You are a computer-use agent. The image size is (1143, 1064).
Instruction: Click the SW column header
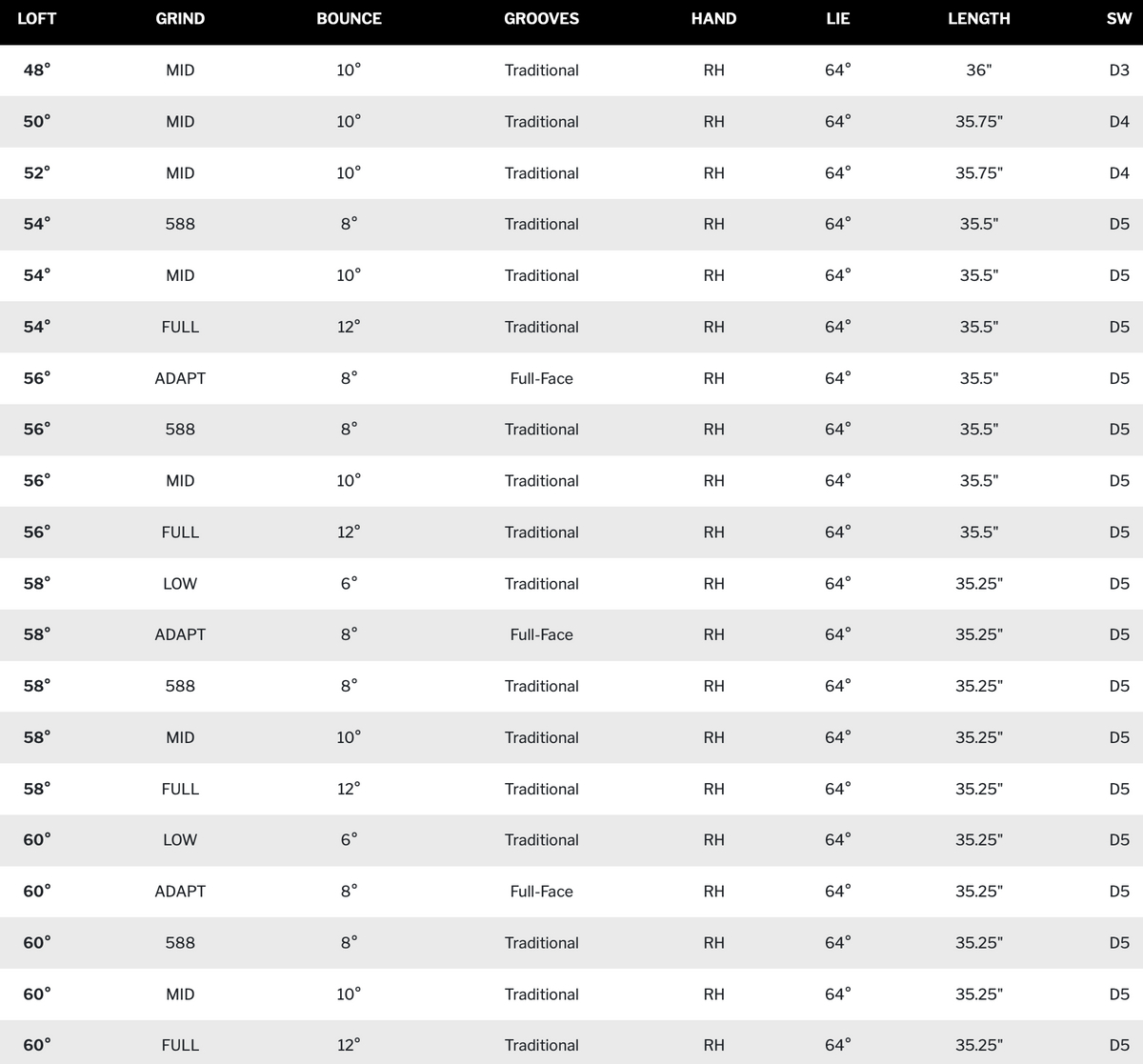1119,19
